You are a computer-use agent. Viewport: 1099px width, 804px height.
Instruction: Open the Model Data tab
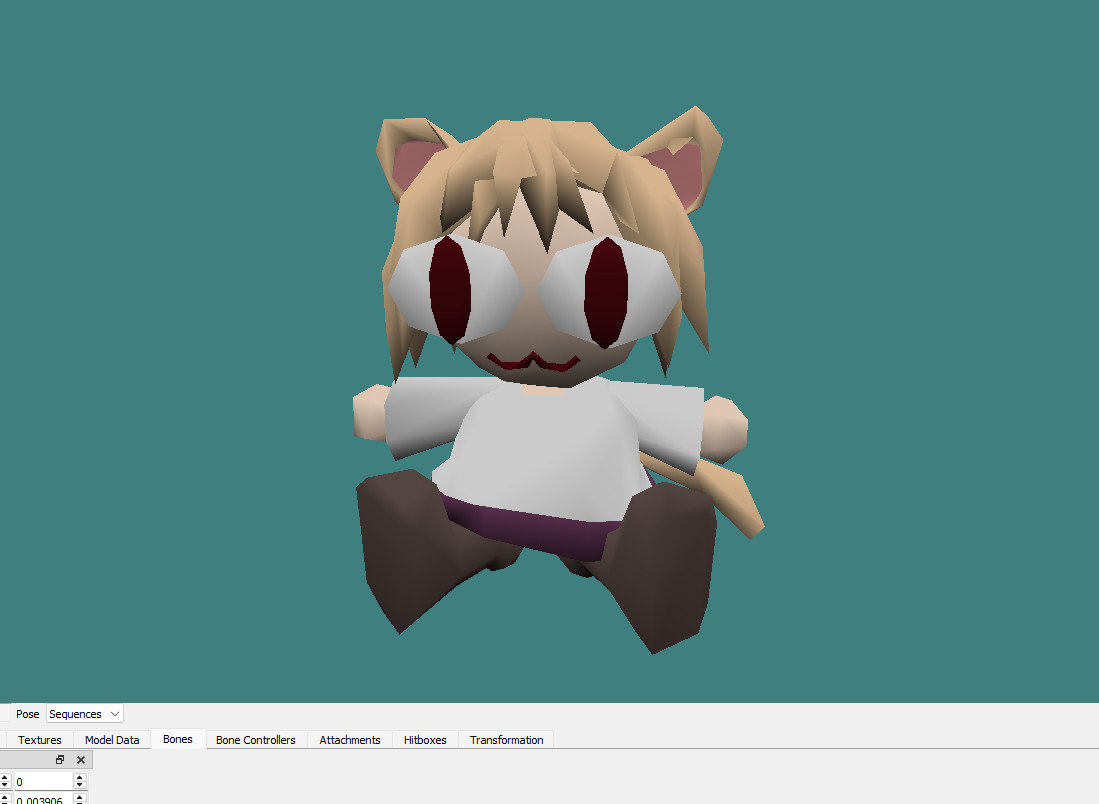(112, 740)
